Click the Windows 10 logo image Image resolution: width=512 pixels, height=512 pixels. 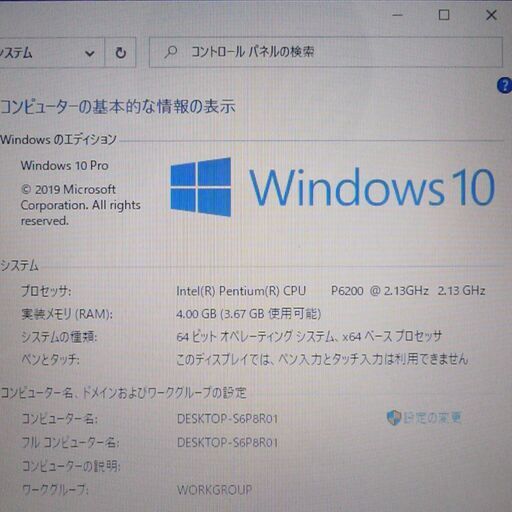coord(332,187)
